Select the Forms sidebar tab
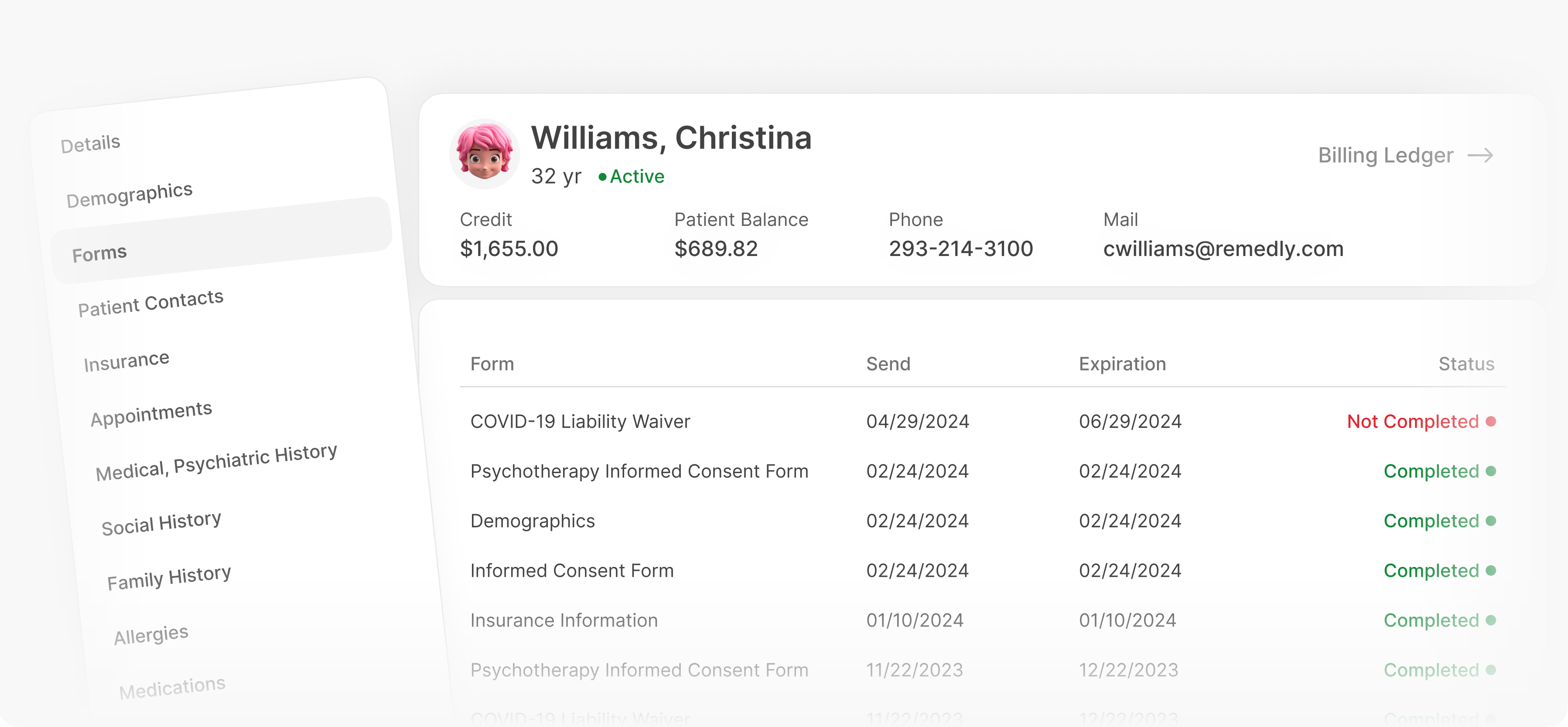 click(100, 253)
